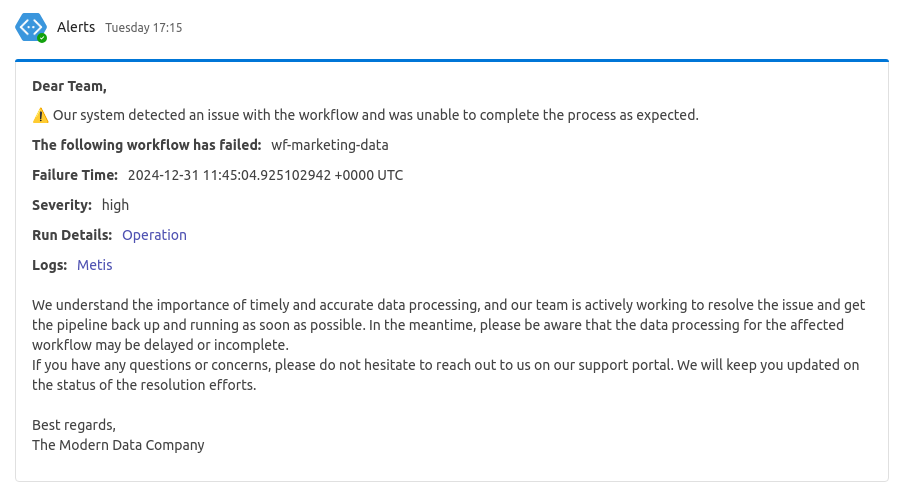Click The Modern Data Company signature

(118, 445)
